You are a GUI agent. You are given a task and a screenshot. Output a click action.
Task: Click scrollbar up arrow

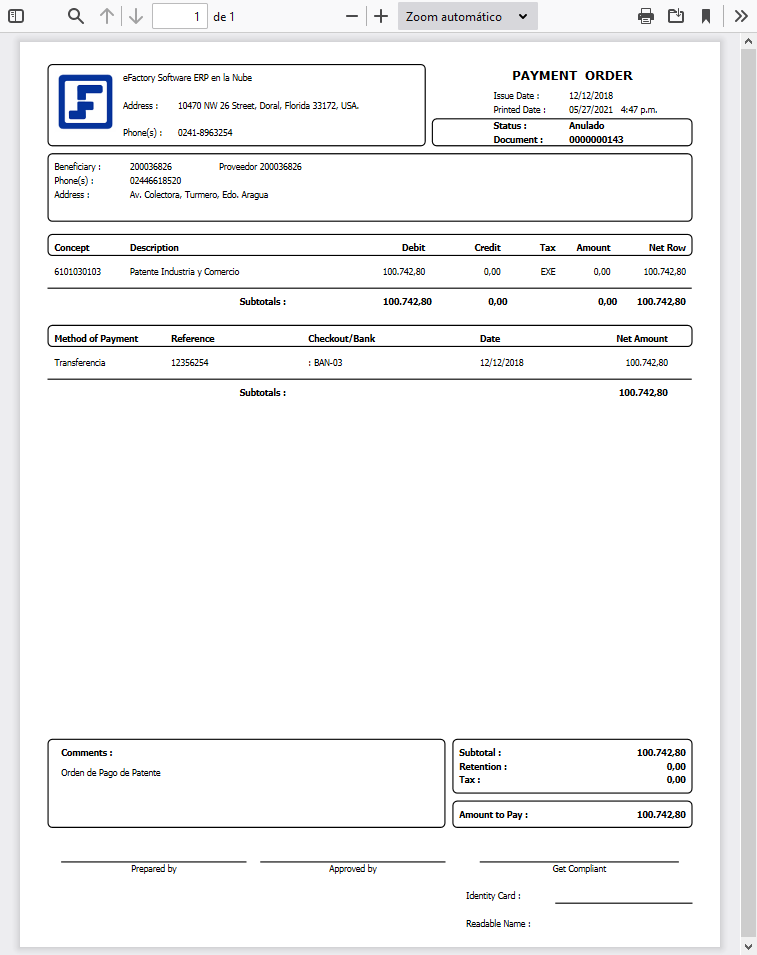click(748, 41)
